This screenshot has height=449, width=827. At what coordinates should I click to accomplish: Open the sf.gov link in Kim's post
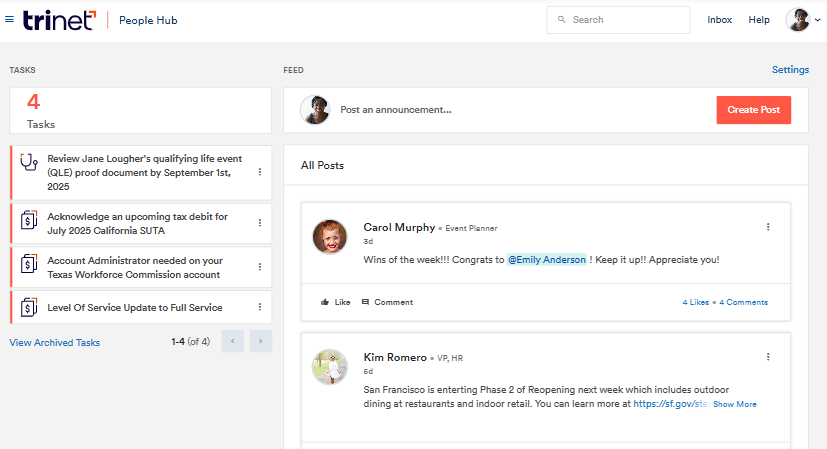670,404
